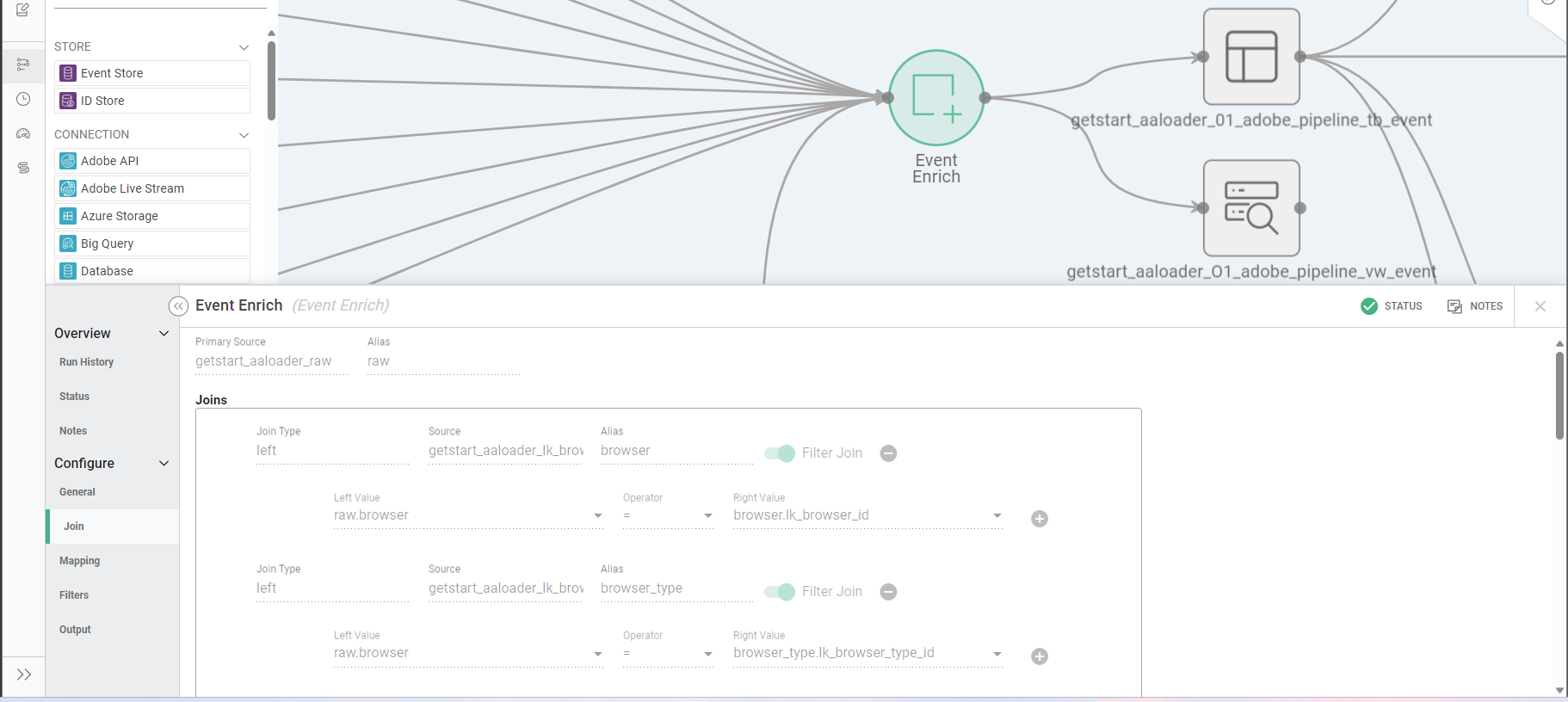The height and width of the screenshot is (702, 1568).
Task: Toggle Filter Join for browser_type alias
Action: pyautogui.click(x=780, y=592)
